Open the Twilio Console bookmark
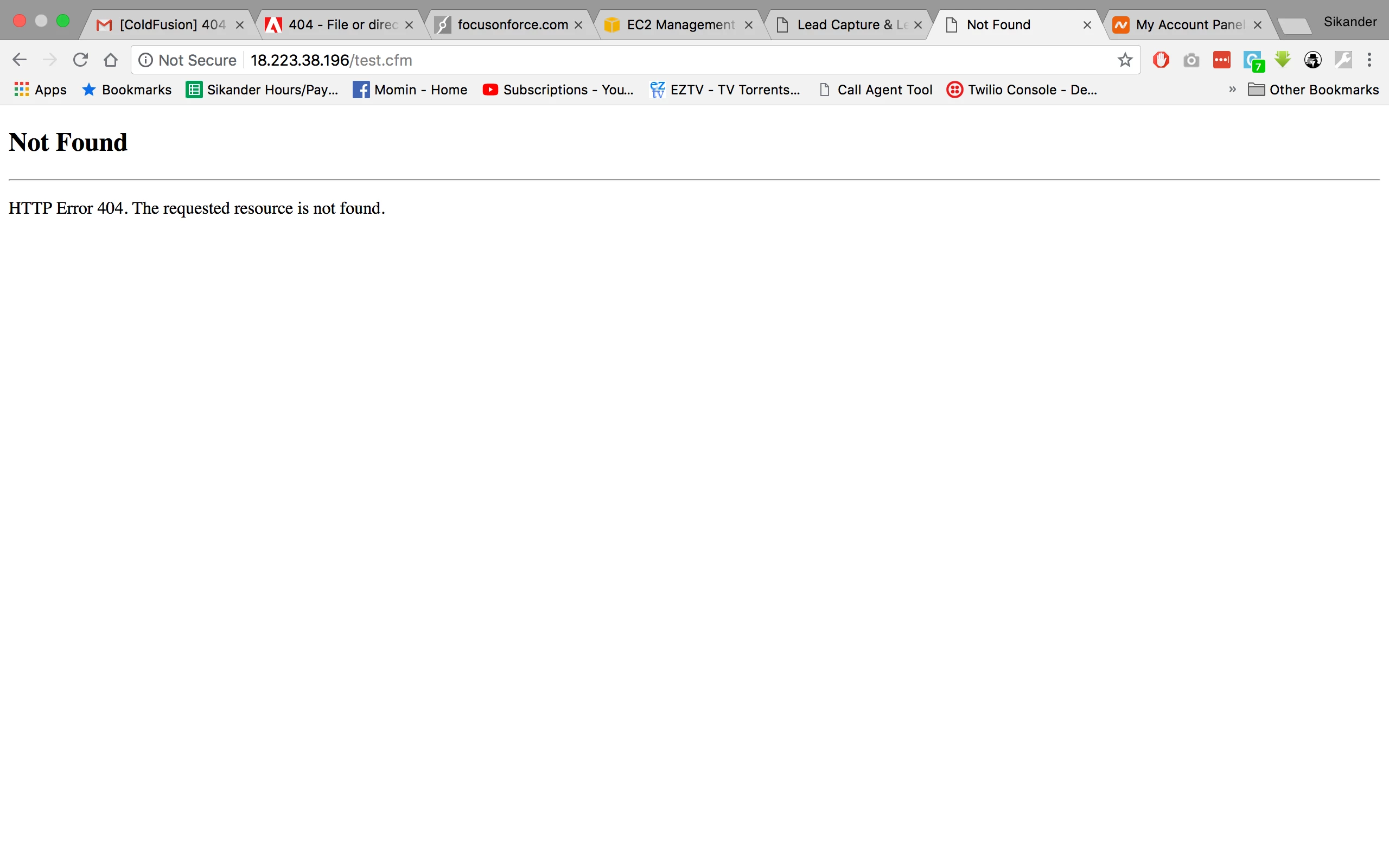Screen dimensions: 1389x868 coord(1022,90)
